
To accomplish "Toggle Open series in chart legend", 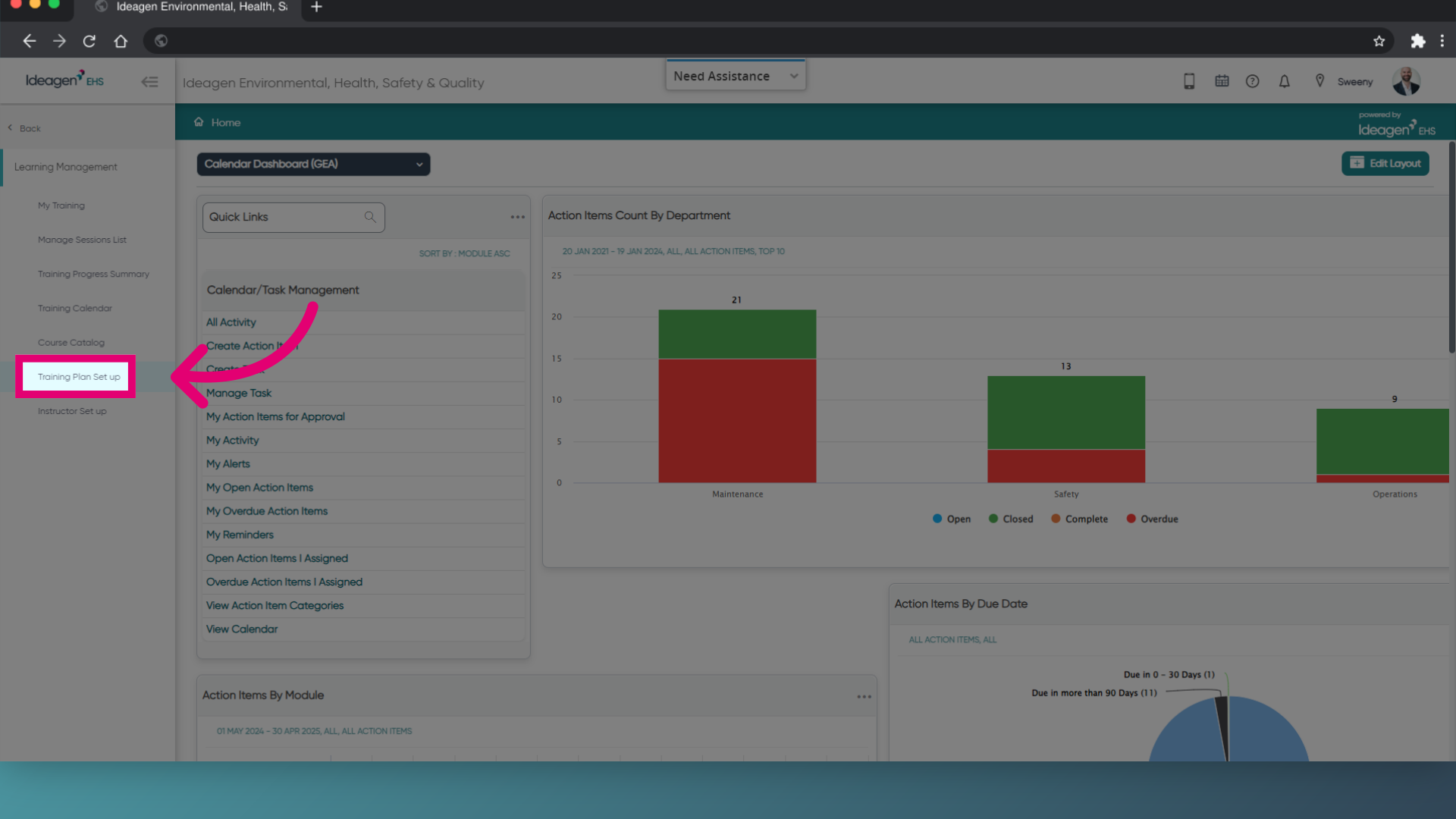I will coord(952,519).
